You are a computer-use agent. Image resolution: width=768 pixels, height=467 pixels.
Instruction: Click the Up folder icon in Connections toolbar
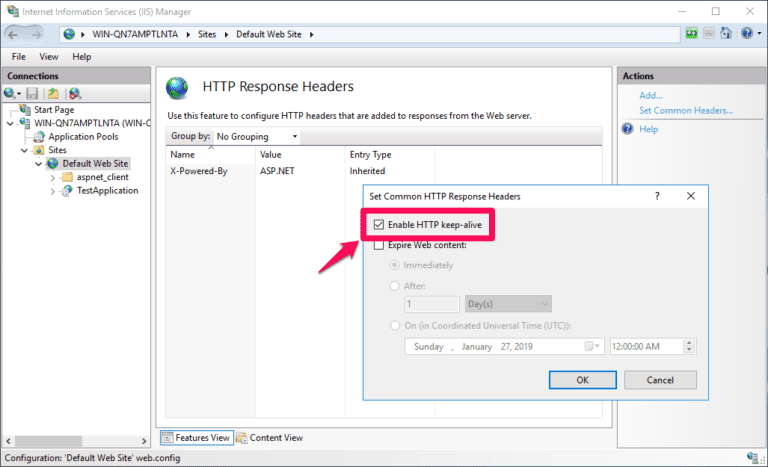52,93
